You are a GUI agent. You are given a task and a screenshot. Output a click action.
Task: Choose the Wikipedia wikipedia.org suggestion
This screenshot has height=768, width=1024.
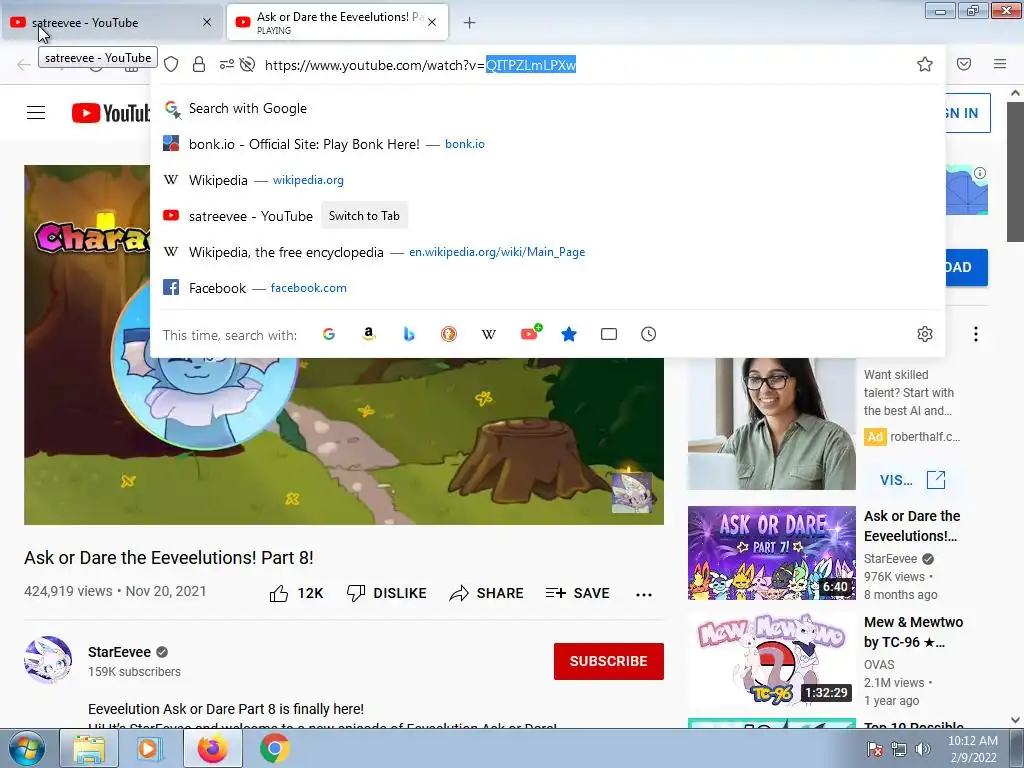547,180
